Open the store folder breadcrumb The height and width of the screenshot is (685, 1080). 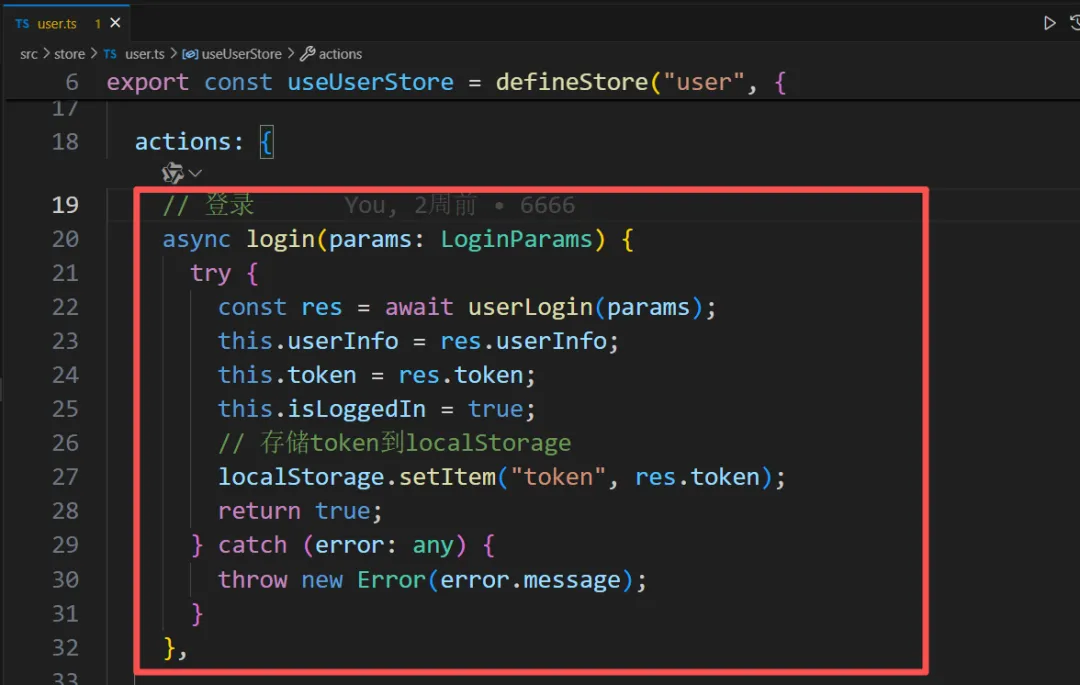click(69, 54)
